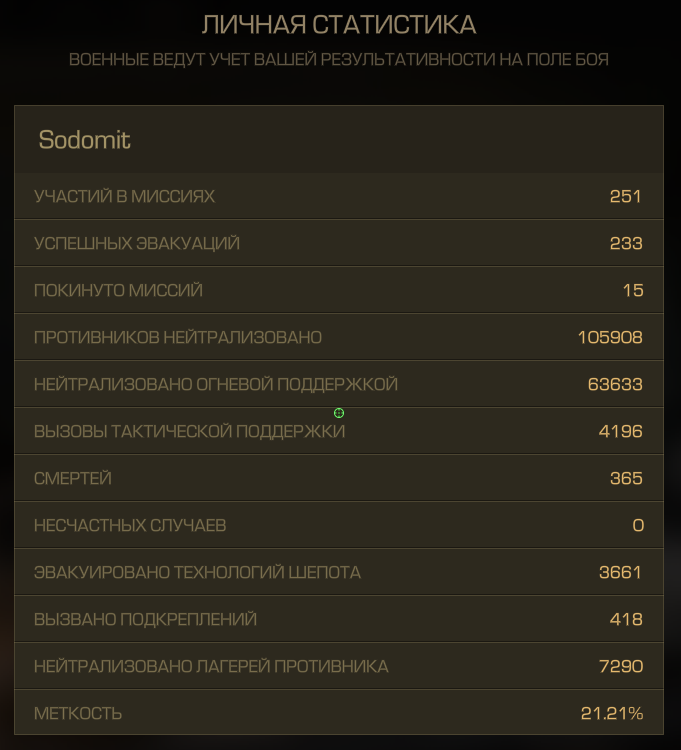Click the value 105908
681x750 pixels.
point(610,337)
